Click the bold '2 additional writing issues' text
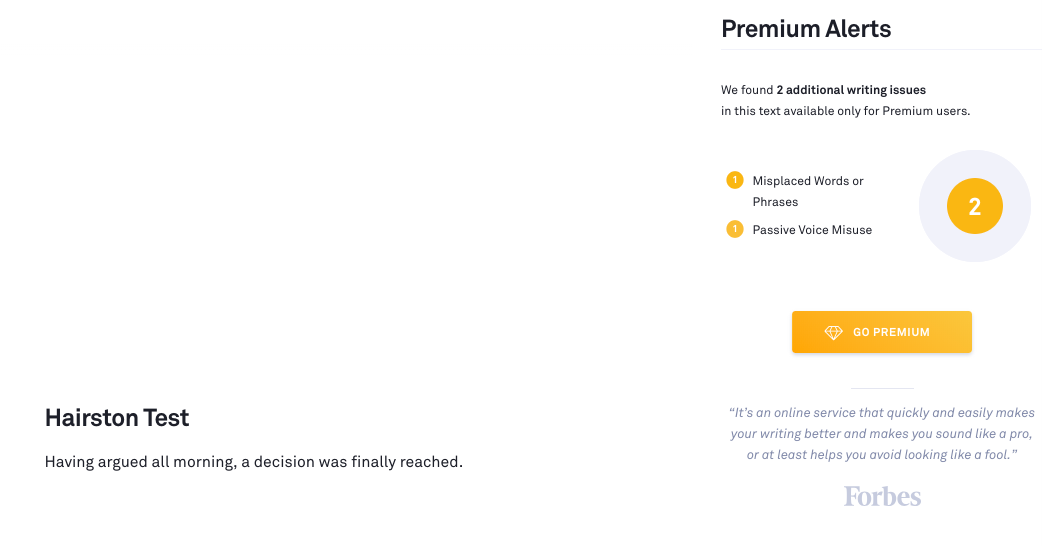 851,90
